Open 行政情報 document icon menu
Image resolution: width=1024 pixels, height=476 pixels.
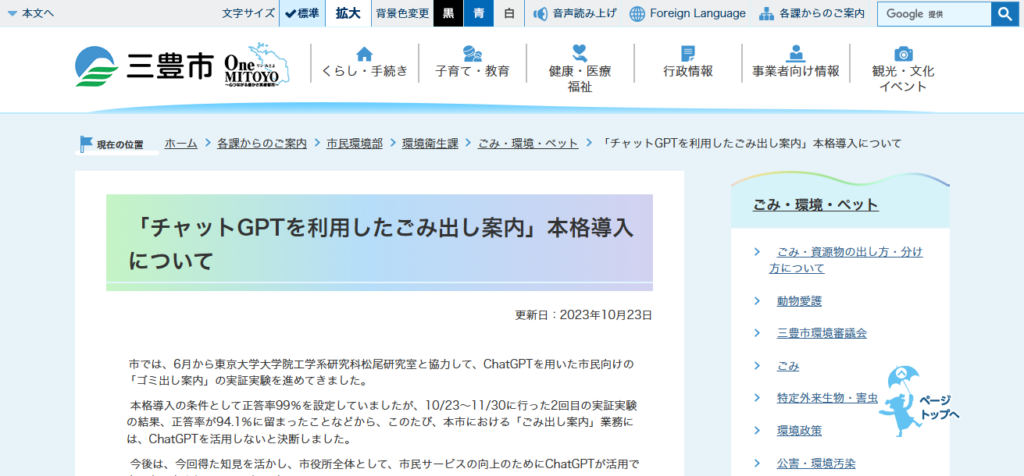tap(688, 54)
